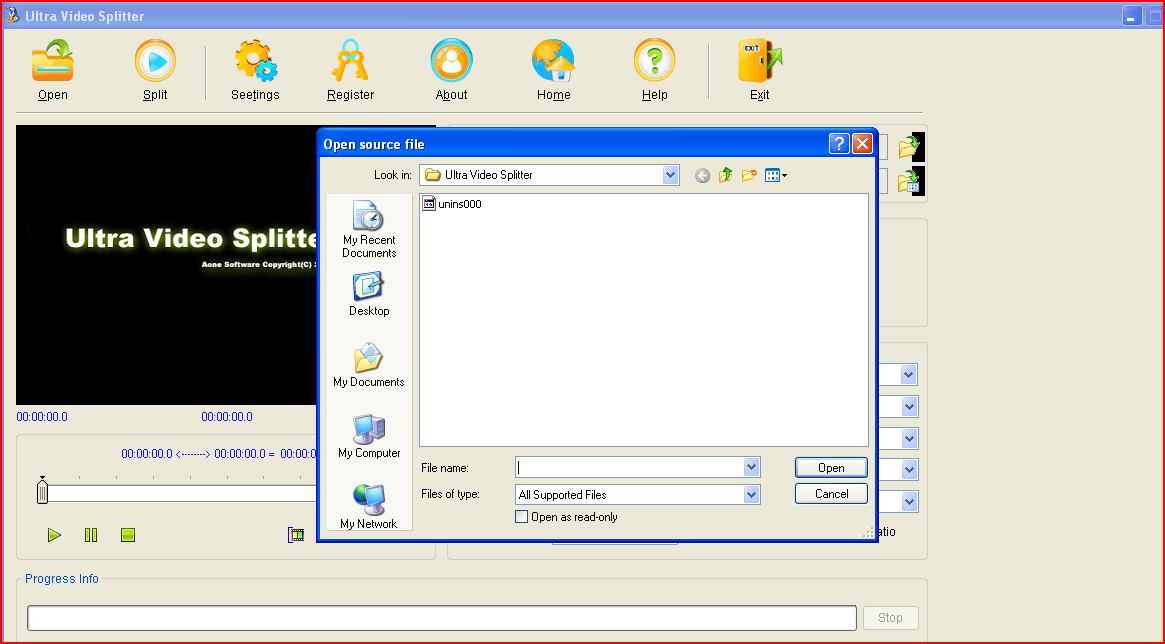
Task: Open the About dialog icon
Action: pos(451,62)
